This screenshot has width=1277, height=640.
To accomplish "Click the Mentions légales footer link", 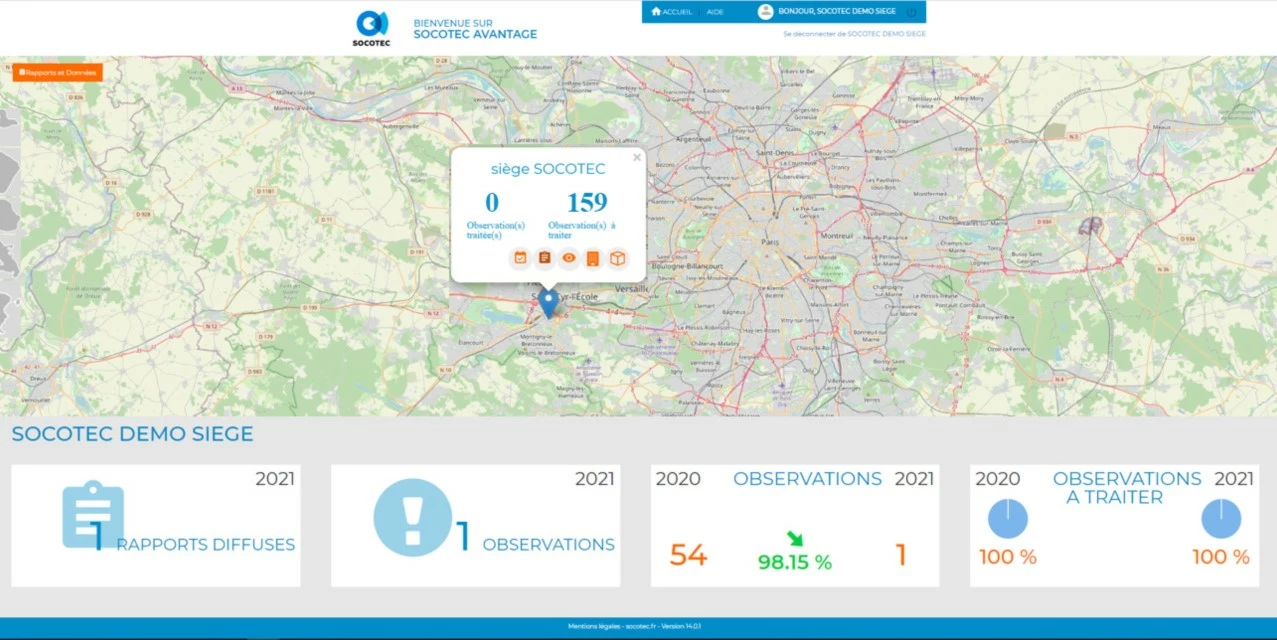I will (x=594, y=627).
